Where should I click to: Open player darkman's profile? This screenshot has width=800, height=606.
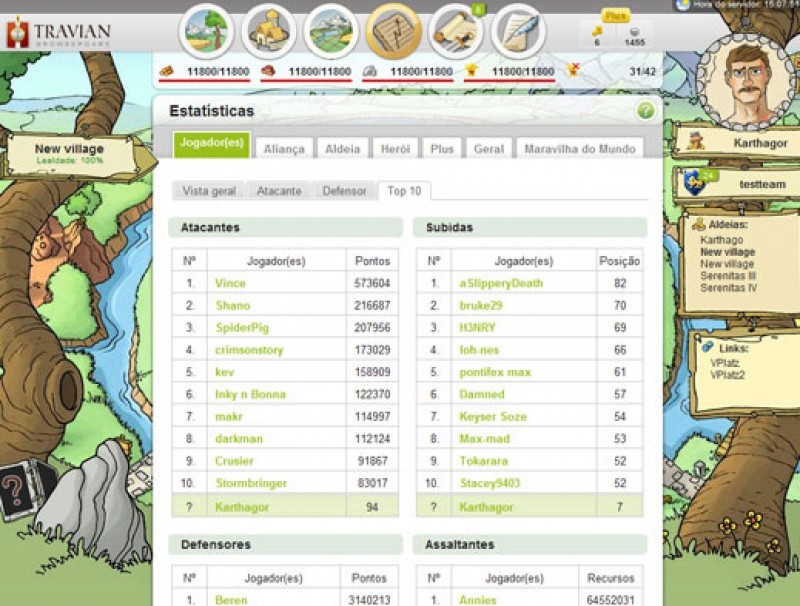(x=239, y=439)
